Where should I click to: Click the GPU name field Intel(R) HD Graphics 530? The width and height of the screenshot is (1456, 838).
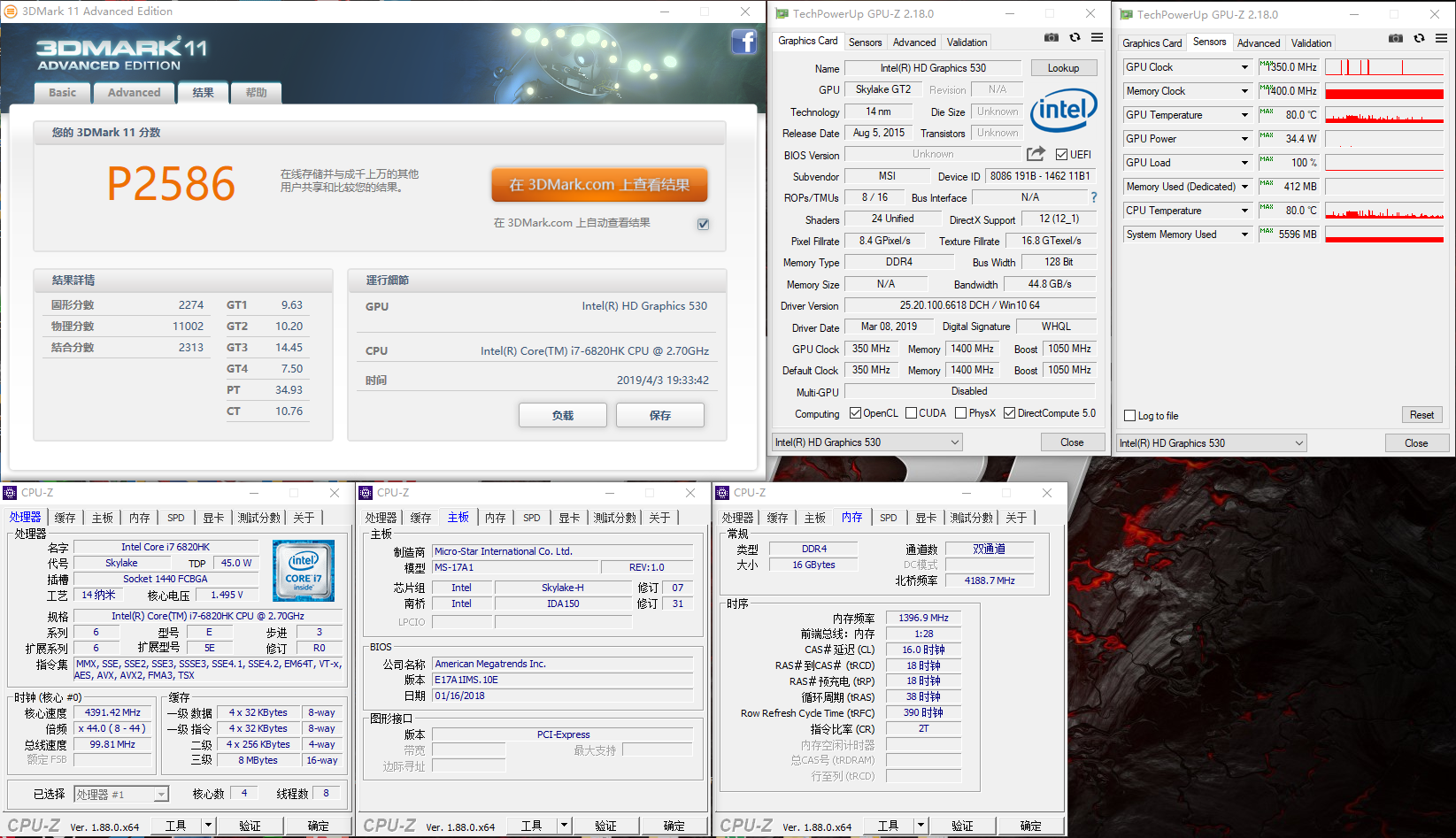click(933, 68)
